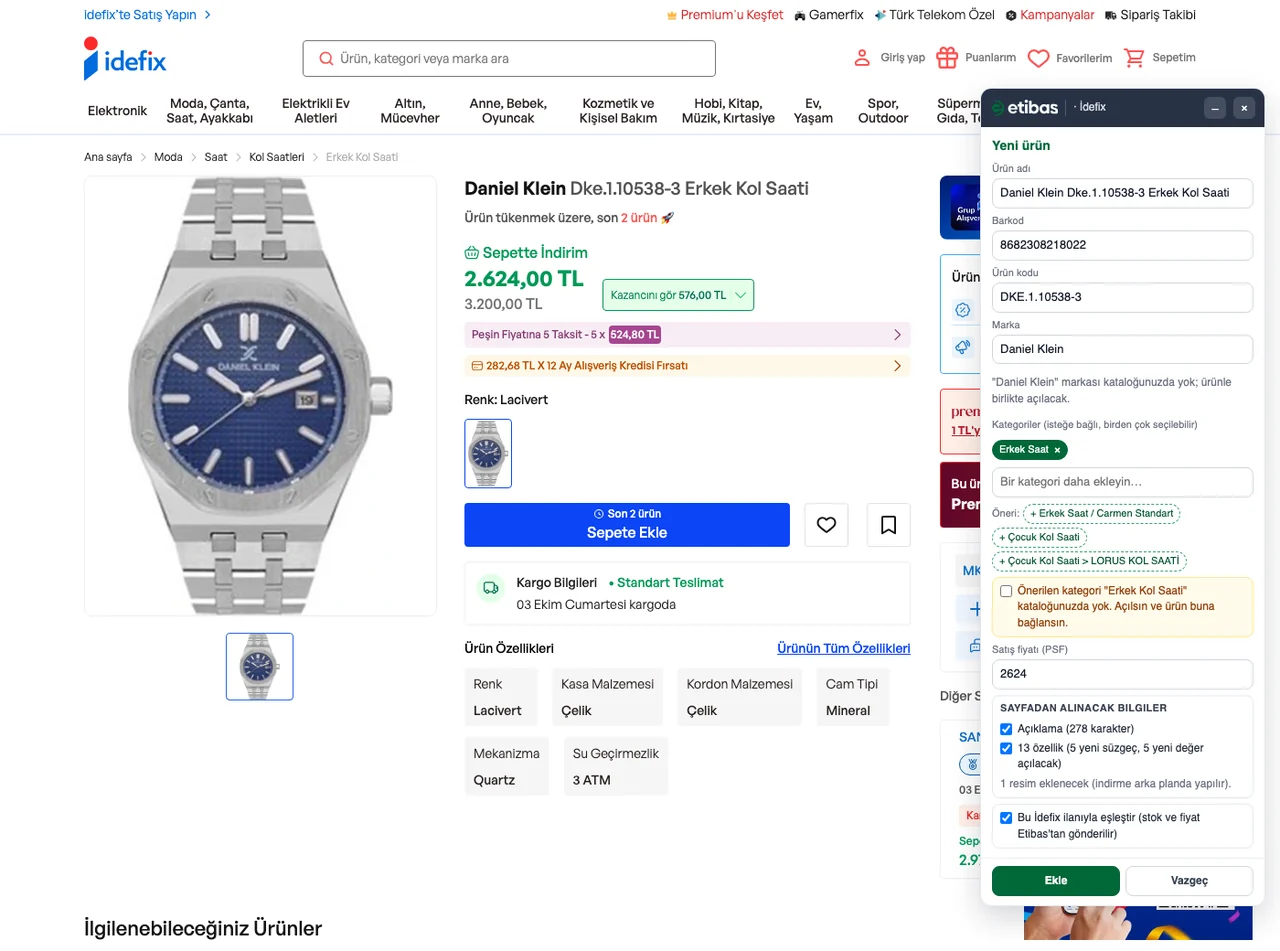The width and height of the screenshot is (1280, 951).
Task: Open the Puanlarım gift icon
Action: (x=947, y=58)
